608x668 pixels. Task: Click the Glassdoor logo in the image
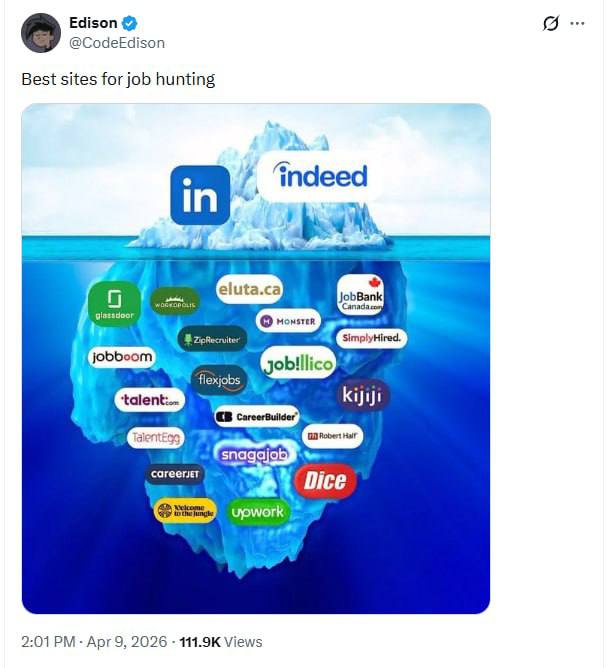coord(114,302)
